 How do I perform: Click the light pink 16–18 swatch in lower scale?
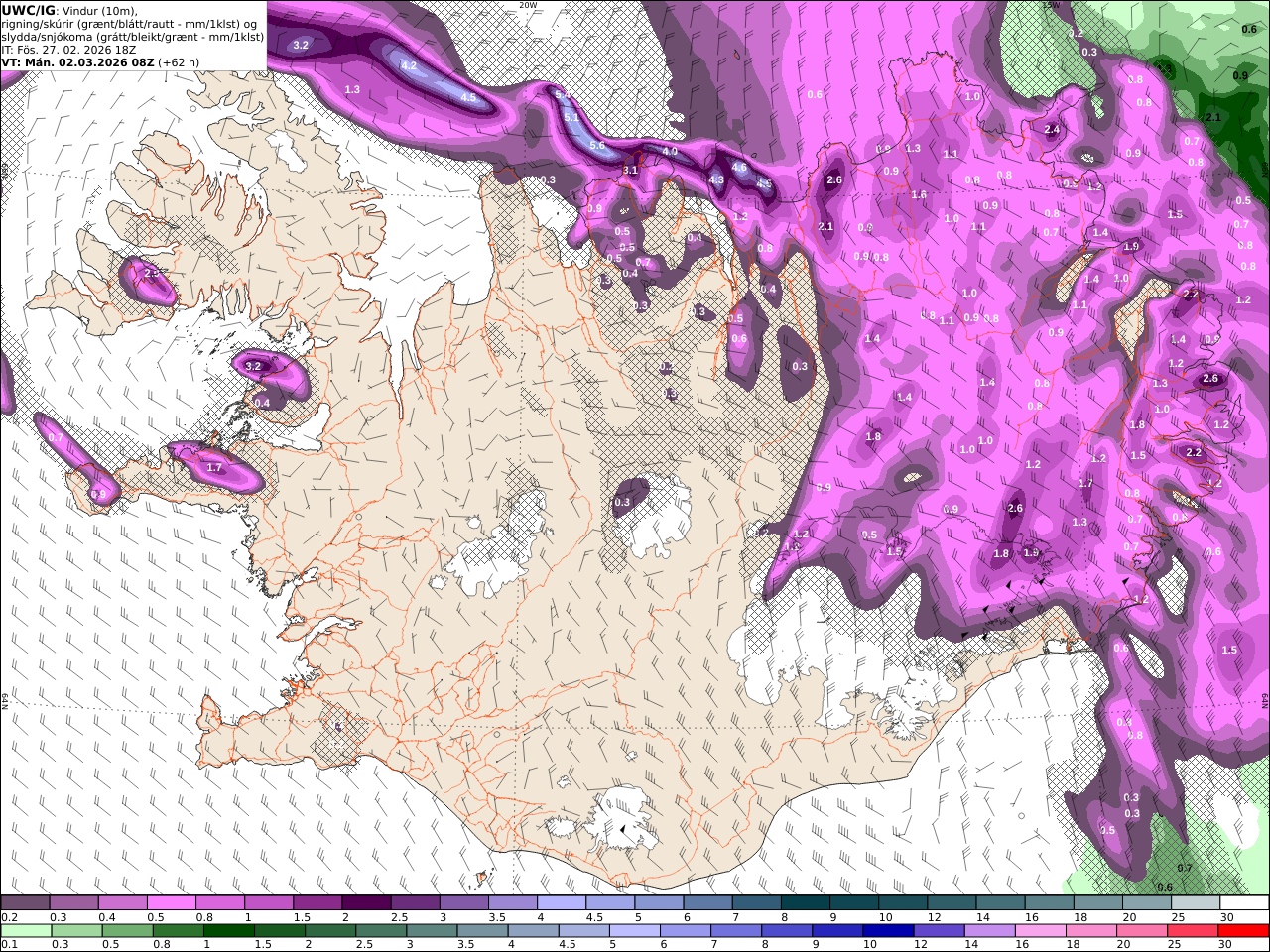point(1040,931)
